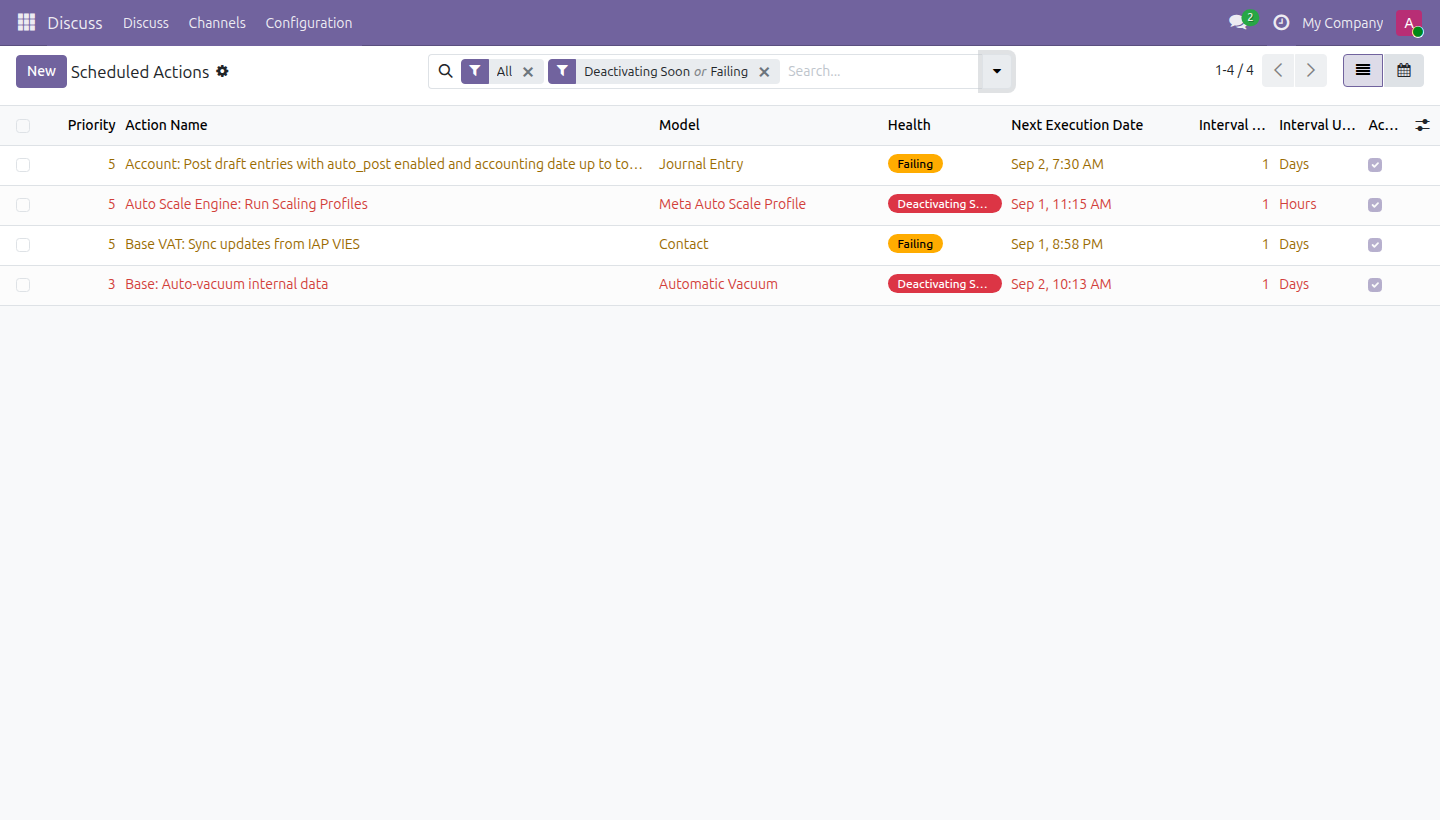
Task: Click the search magnifier icon
Action: (446, 71)
